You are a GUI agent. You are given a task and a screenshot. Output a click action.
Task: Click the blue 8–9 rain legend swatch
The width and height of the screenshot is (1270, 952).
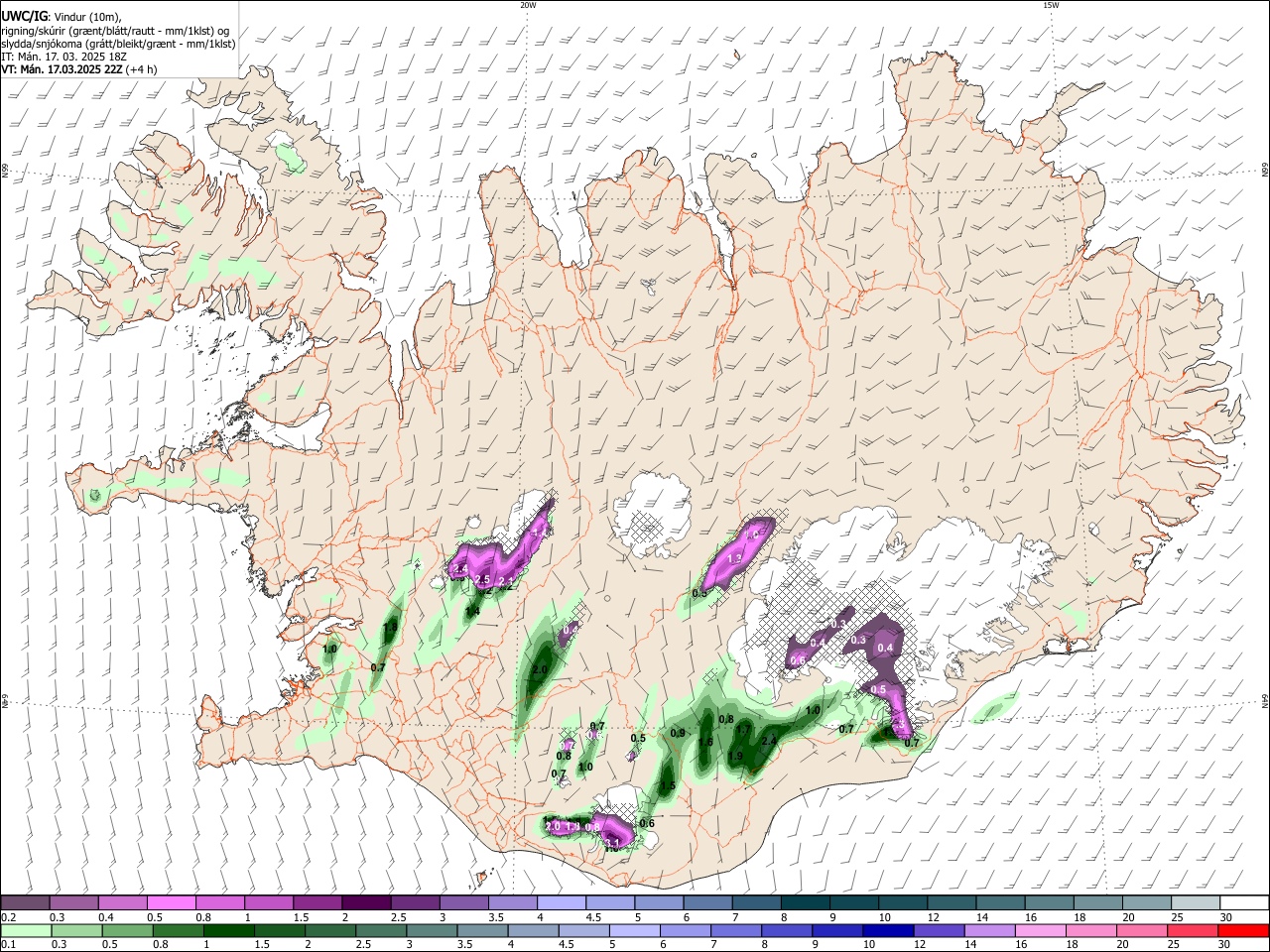(786, 930)
